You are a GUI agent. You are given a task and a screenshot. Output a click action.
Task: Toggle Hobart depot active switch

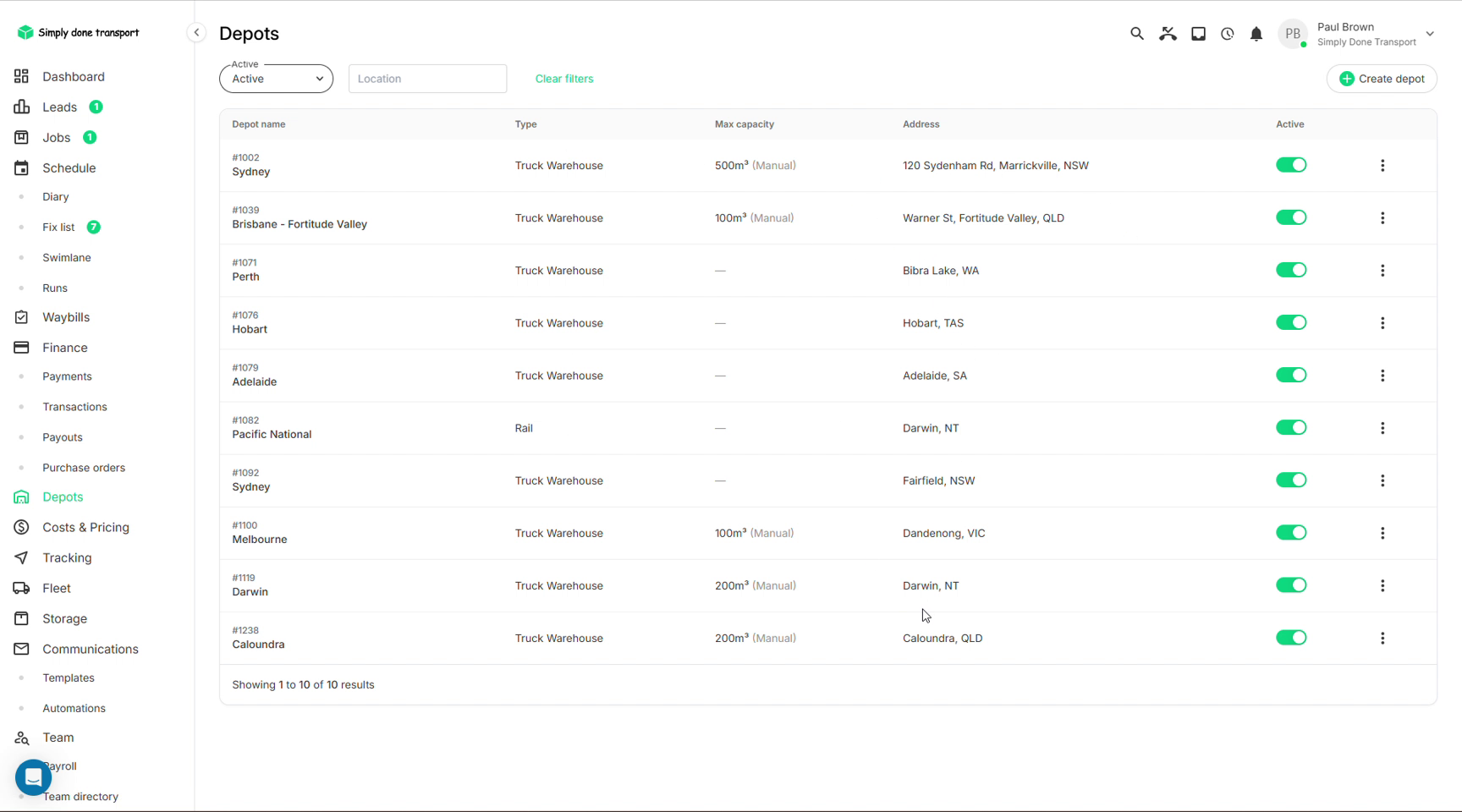pos(1291,322)
